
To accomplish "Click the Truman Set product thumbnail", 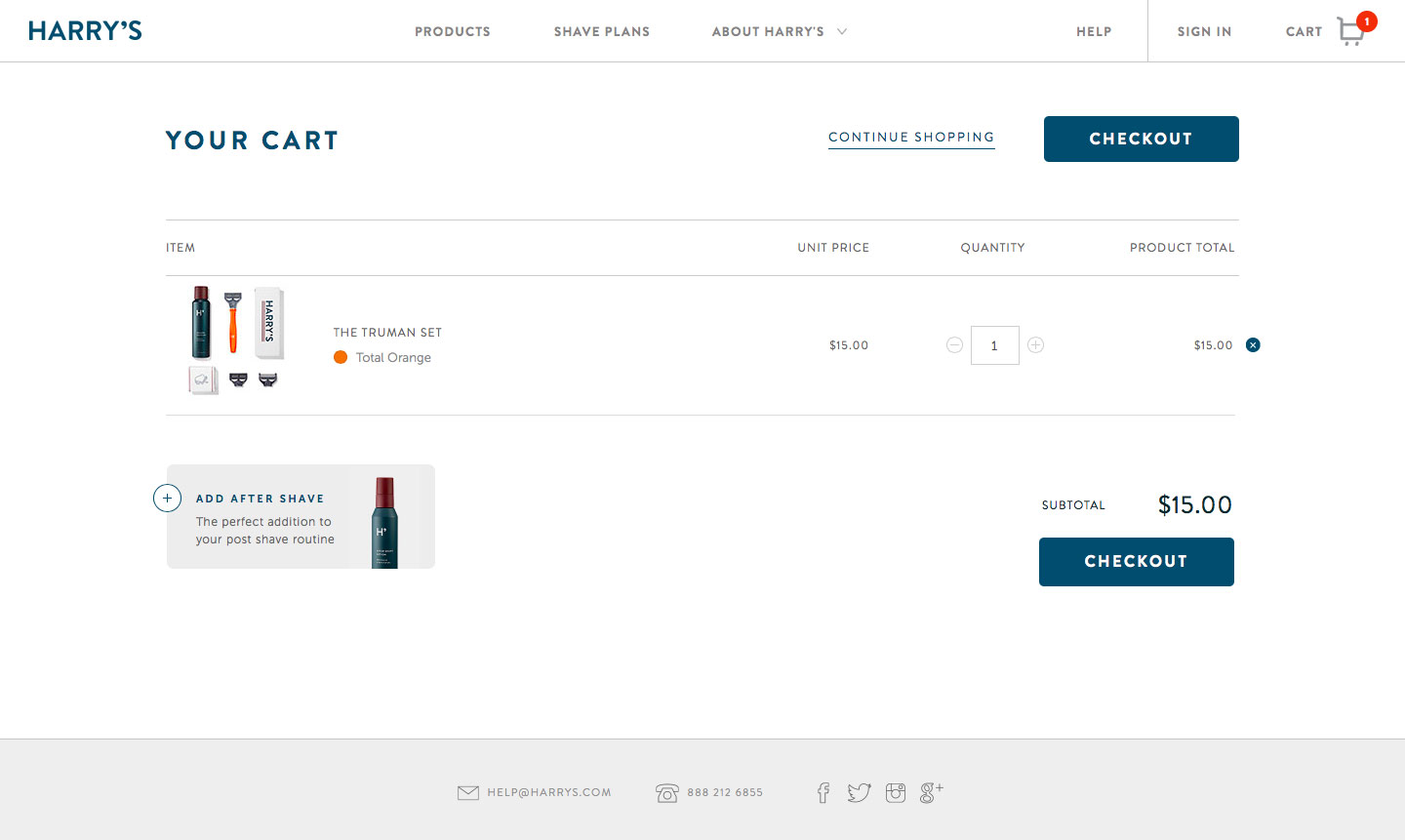I will click(x=235, y=340).
